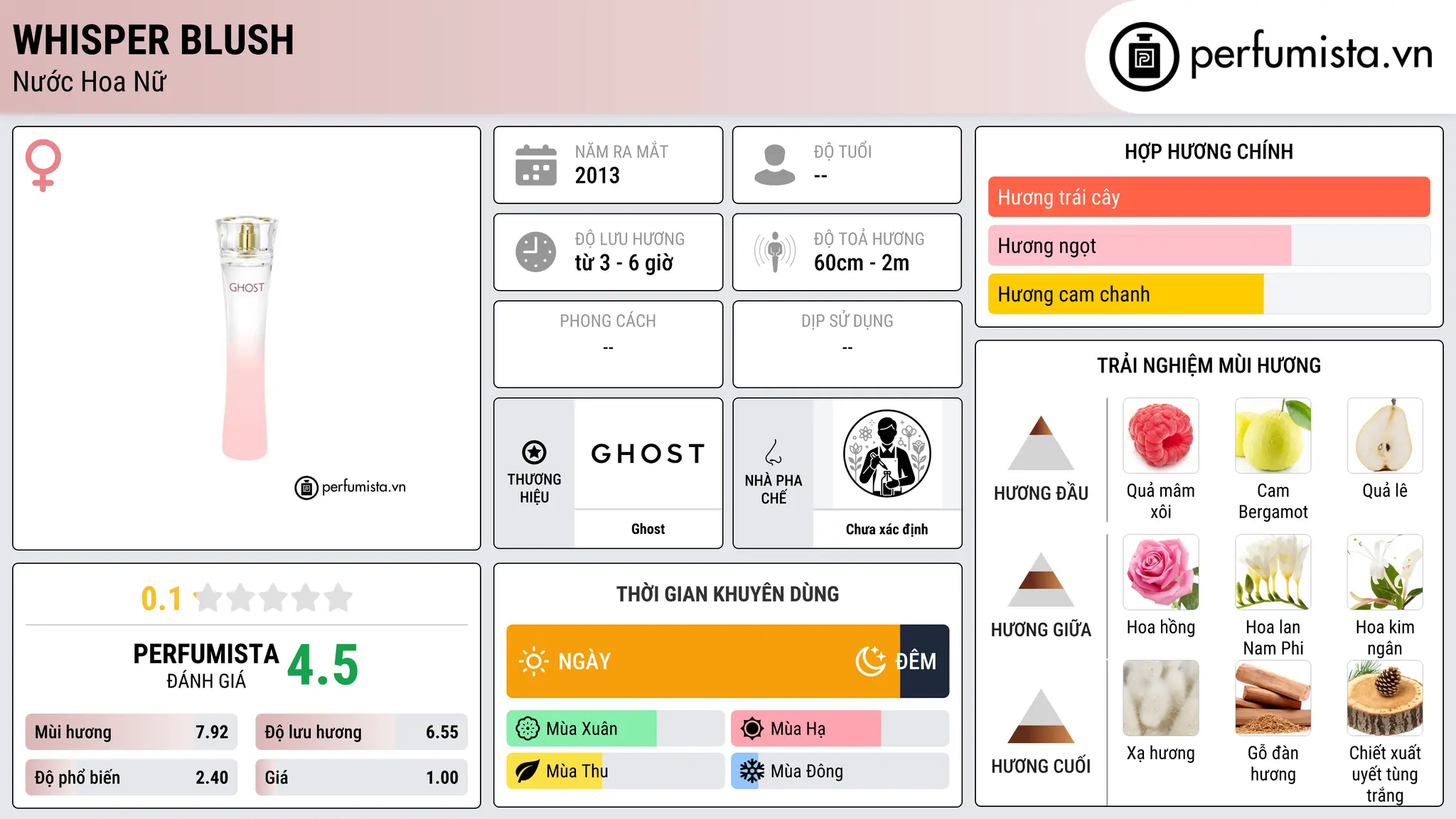Click the perfumista.vn site name in header
The width and height of the screenshot is (1456, 819).
point(1311,55)
